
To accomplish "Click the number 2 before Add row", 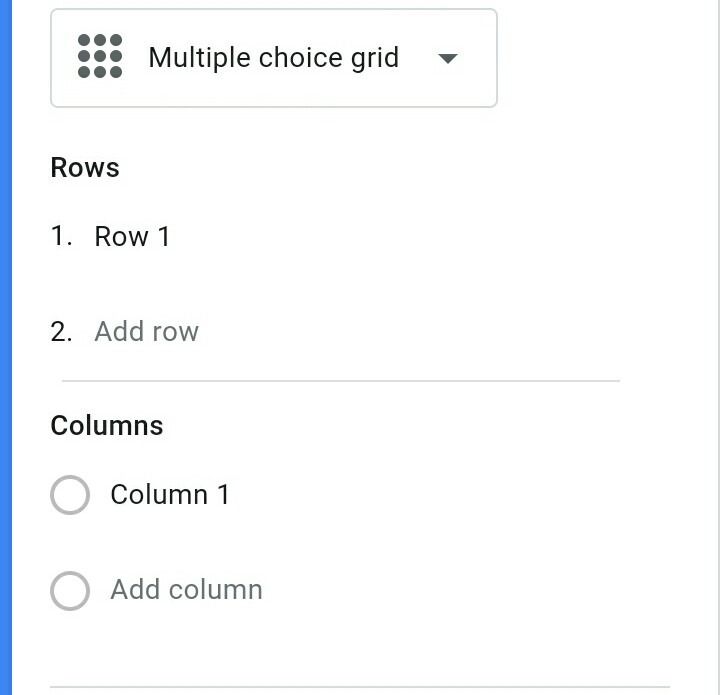I will pyautogui.click(x=61, y=332).
